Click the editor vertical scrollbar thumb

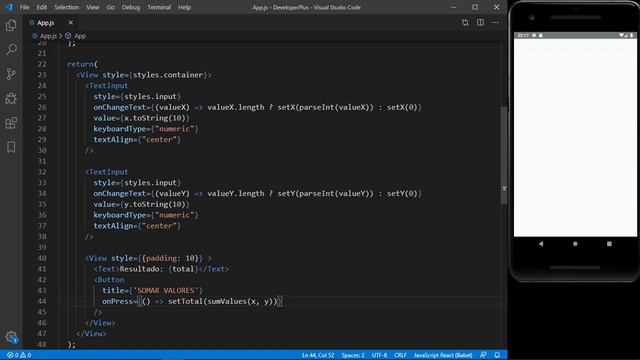click(x=504, y=155)
